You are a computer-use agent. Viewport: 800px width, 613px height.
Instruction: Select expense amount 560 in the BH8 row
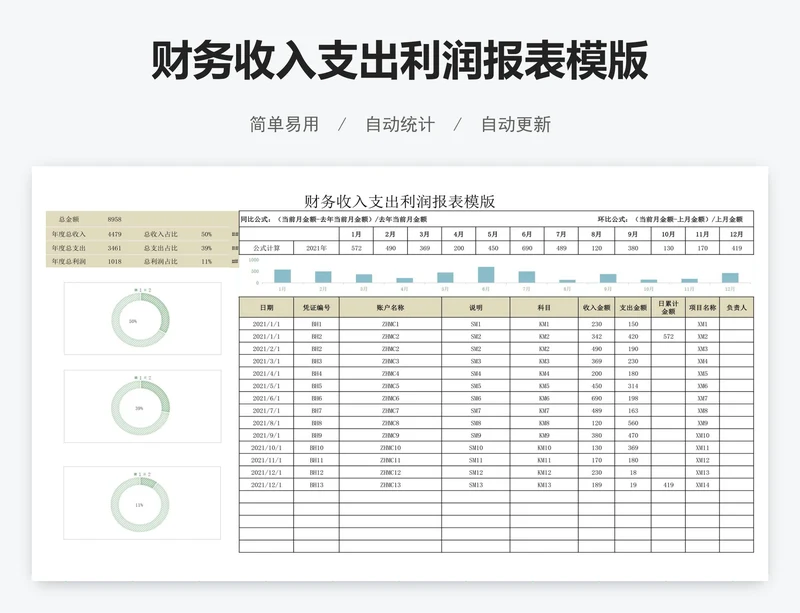(633, 423)
